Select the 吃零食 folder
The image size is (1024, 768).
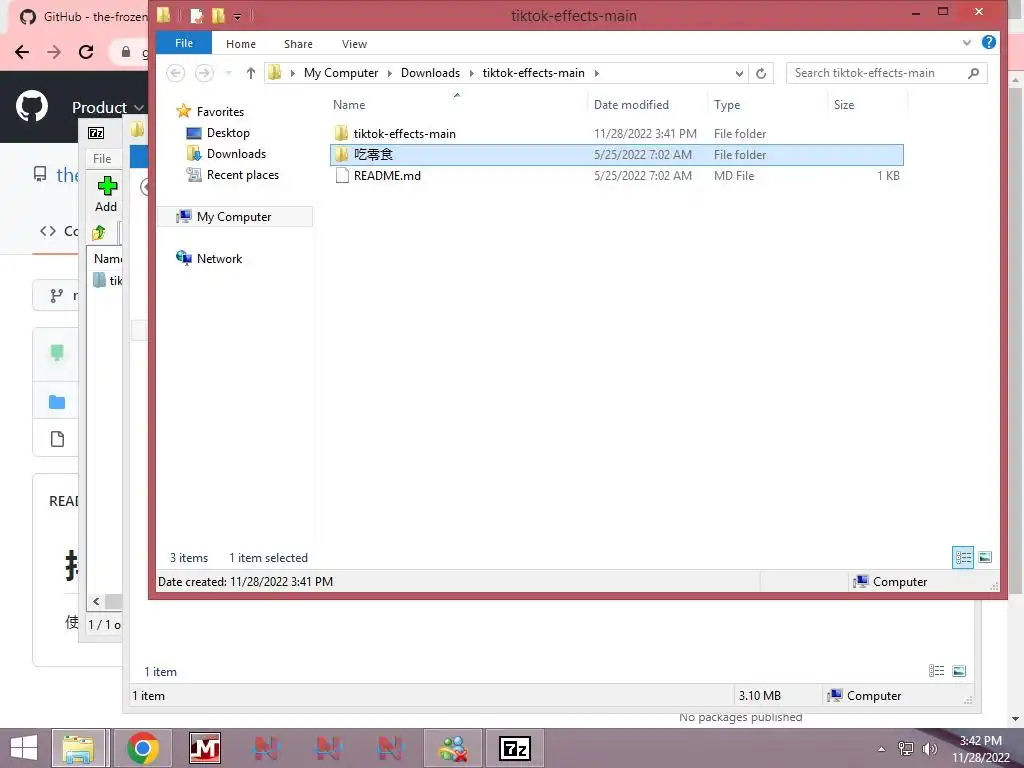pyautogui.click(x=616, y=155)
